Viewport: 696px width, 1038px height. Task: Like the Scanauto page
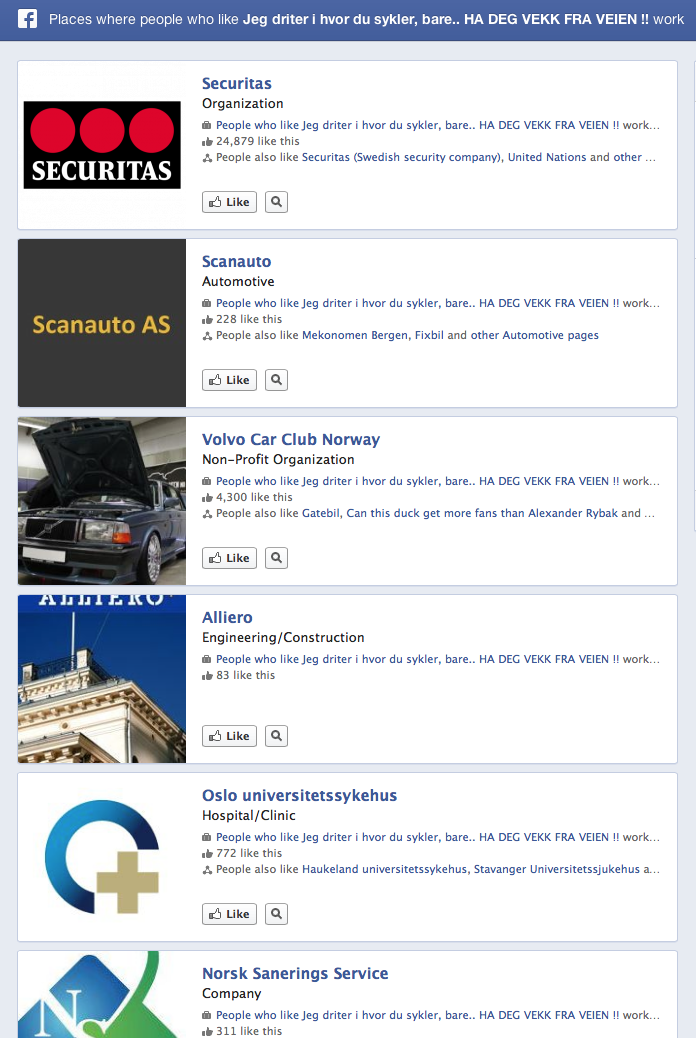229,380
